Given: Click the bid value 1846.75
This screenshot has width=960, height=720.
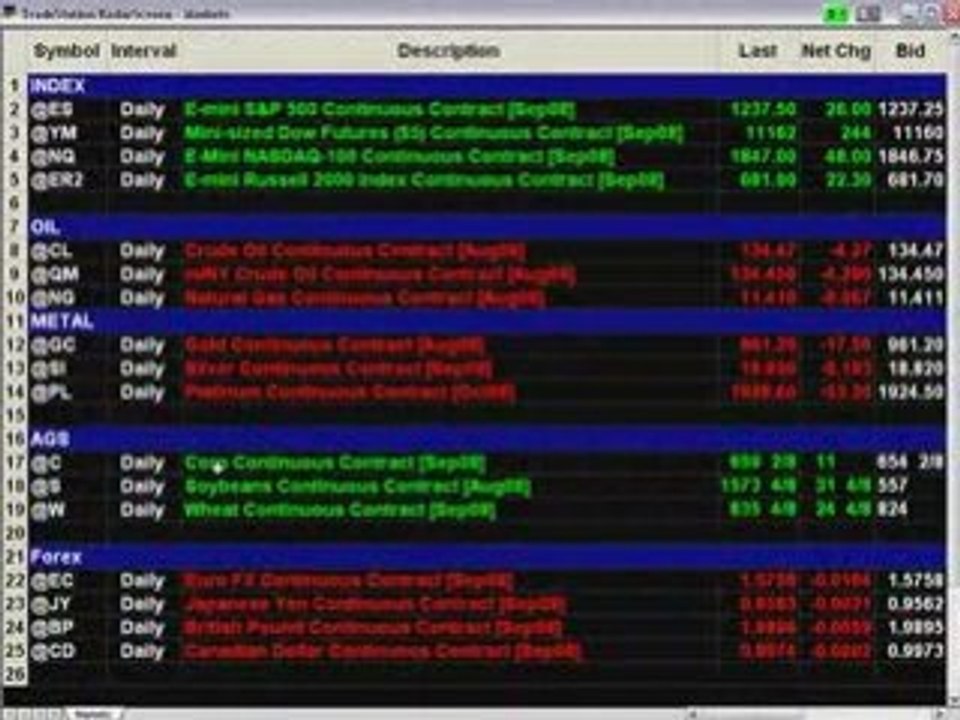Looking at the screenshot, I should pyautogui.click(x=911, y=157).
